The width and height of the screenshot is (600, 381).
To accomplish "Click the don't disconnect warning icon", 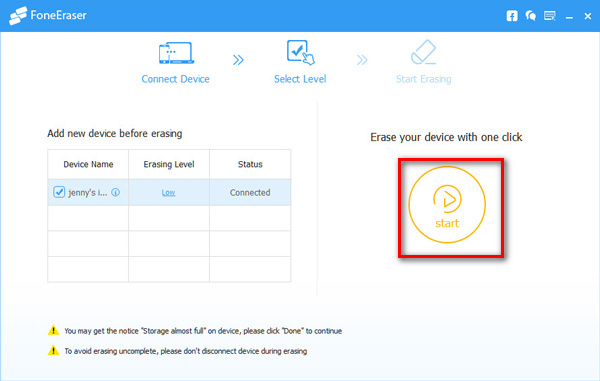I will click(x=53, y=350).
